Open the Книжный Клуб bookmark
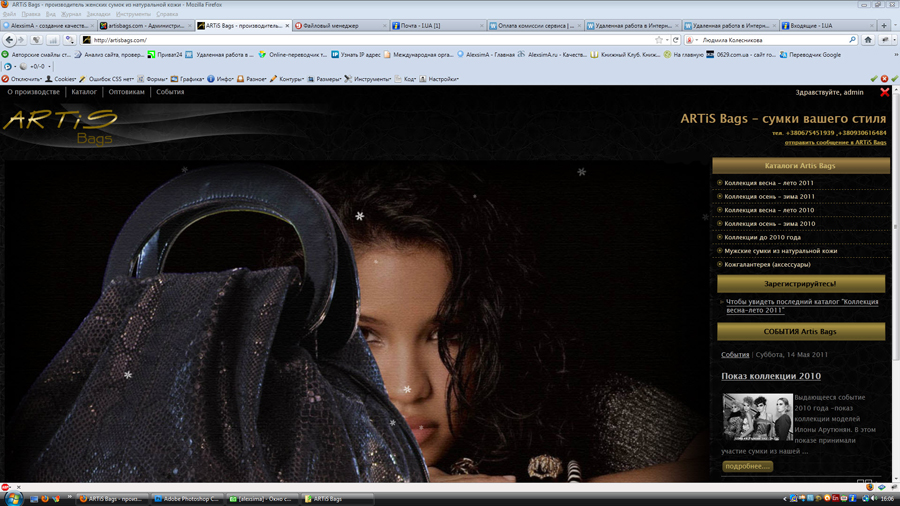900x506 pixels. click(625, 55)
